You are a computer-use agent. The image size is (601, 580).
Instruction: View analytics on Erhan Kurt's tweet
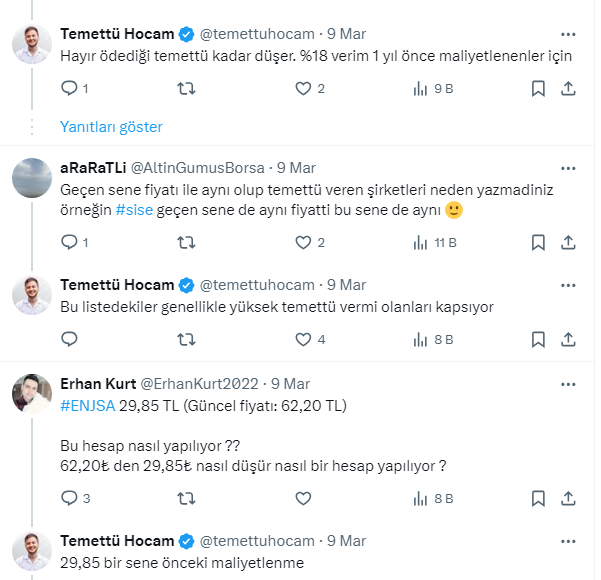[434, 497]
